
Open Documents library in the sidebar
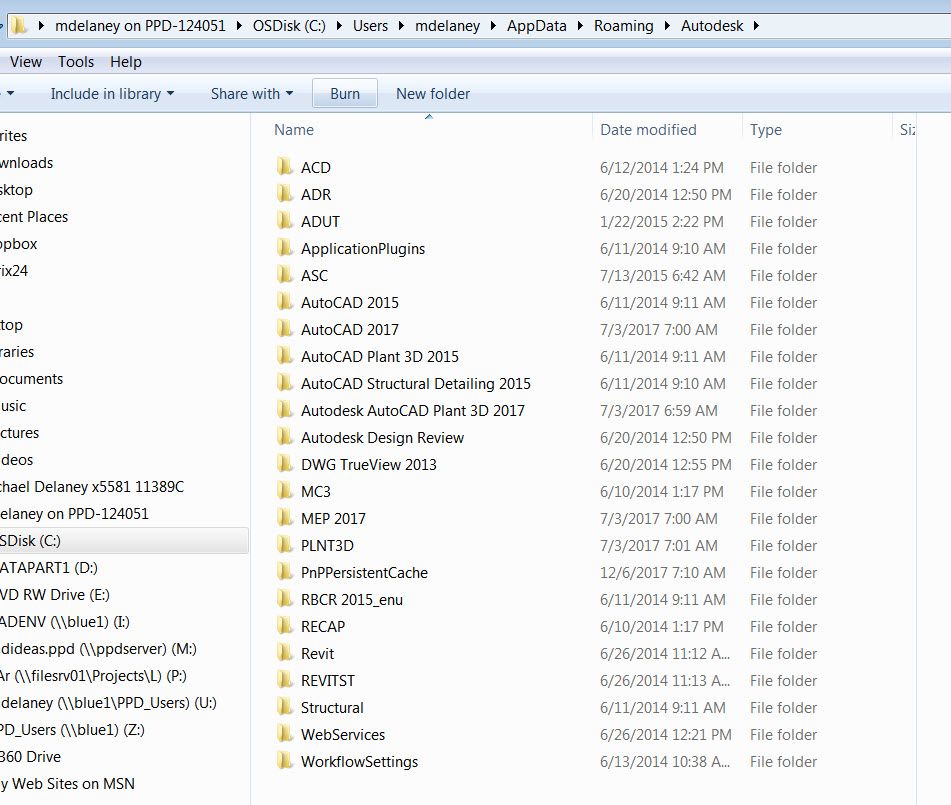[x=32, y=379]
